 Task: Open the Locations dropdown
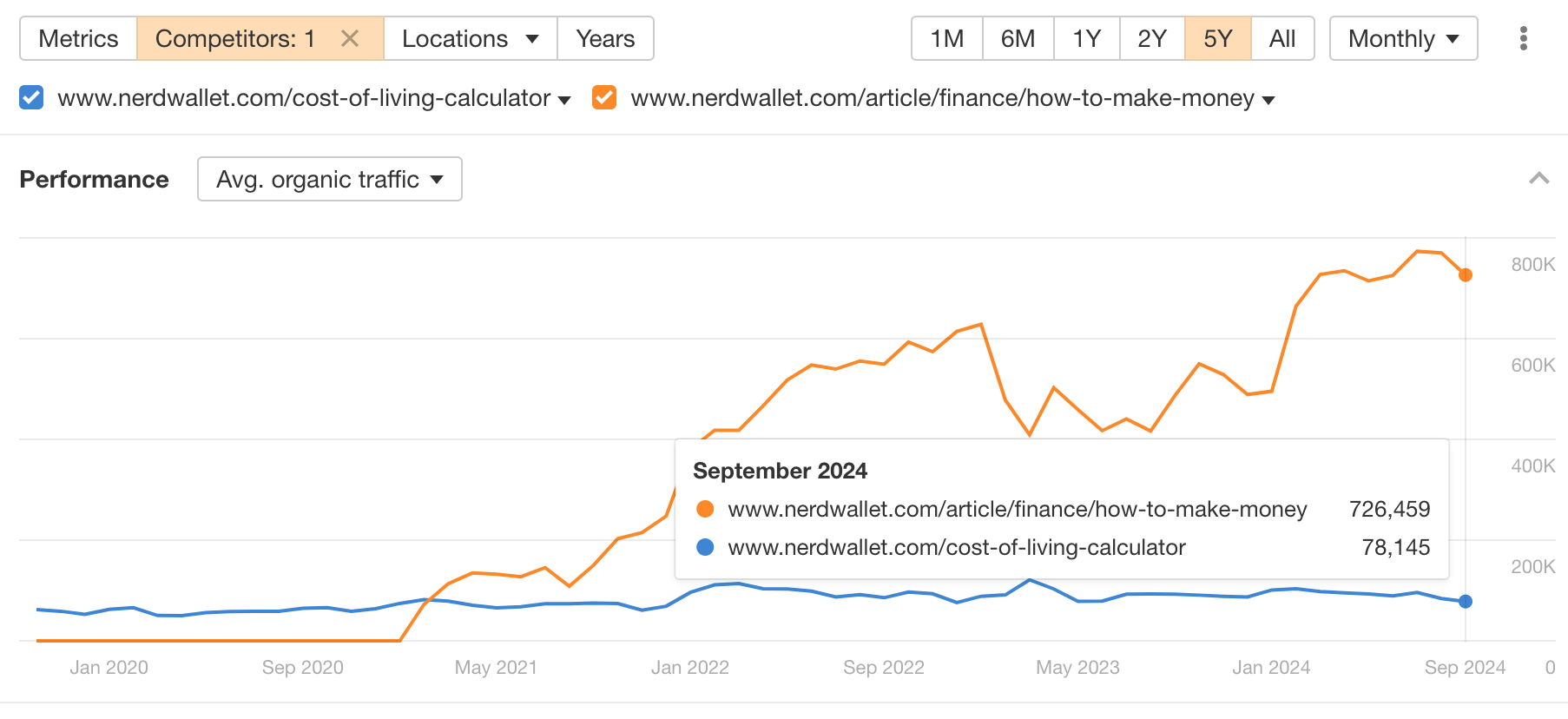pyautogui.click(x=470, y=38)
